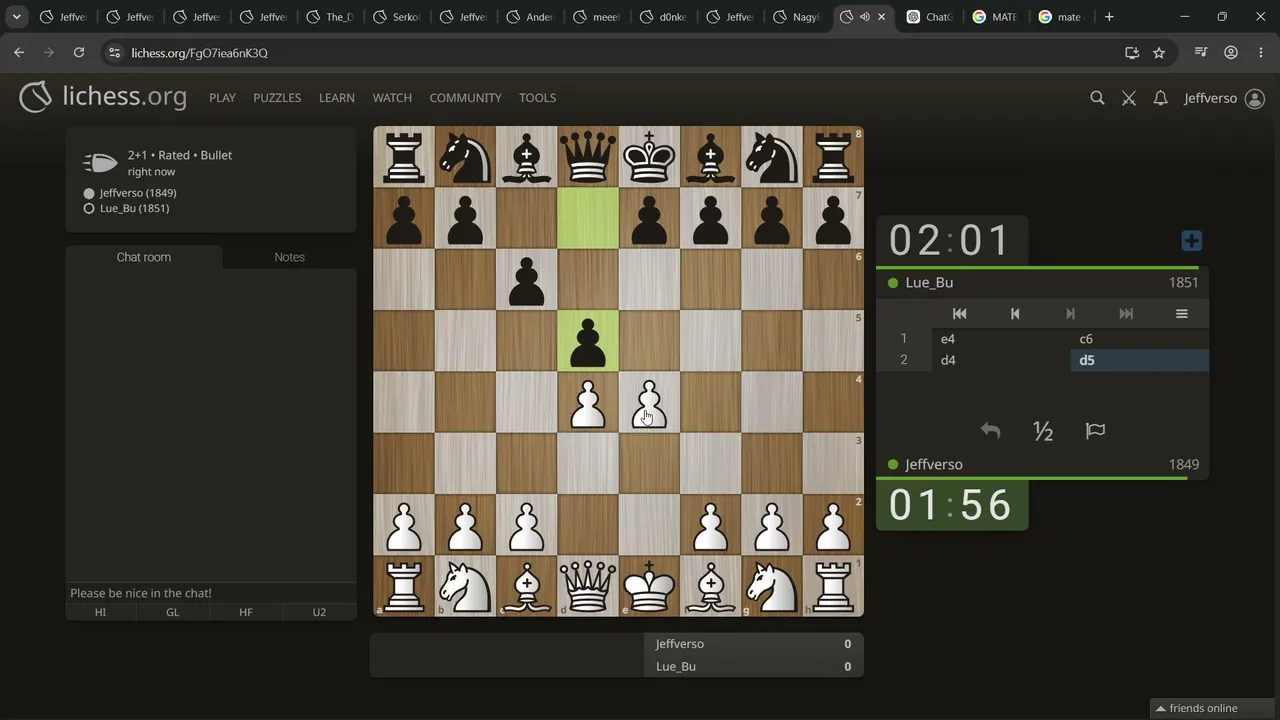Click the lichess.org site title
Viewport: 1280px width, 720px height.
[x=124, y=97]
